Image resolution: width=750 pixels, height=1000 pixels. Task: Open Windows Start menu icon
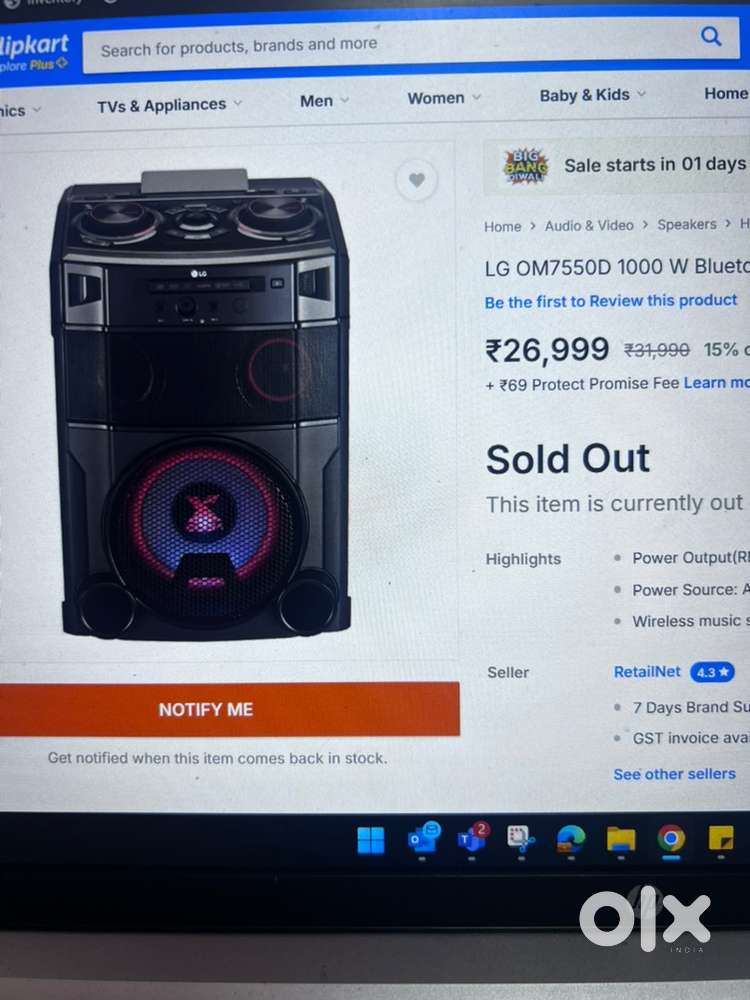pos(371,840)
